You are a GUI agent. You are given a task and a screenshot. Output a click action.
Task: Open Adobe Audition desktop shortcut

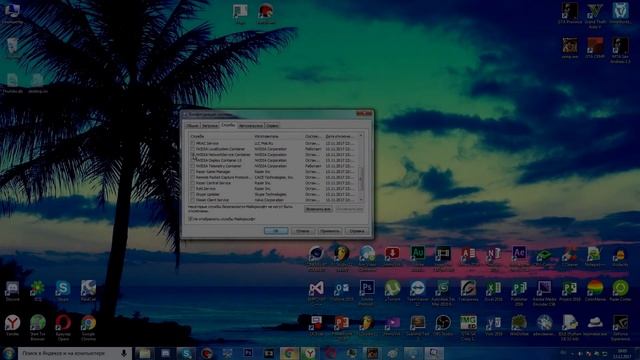pyautogui.click(x=417, y=257)
